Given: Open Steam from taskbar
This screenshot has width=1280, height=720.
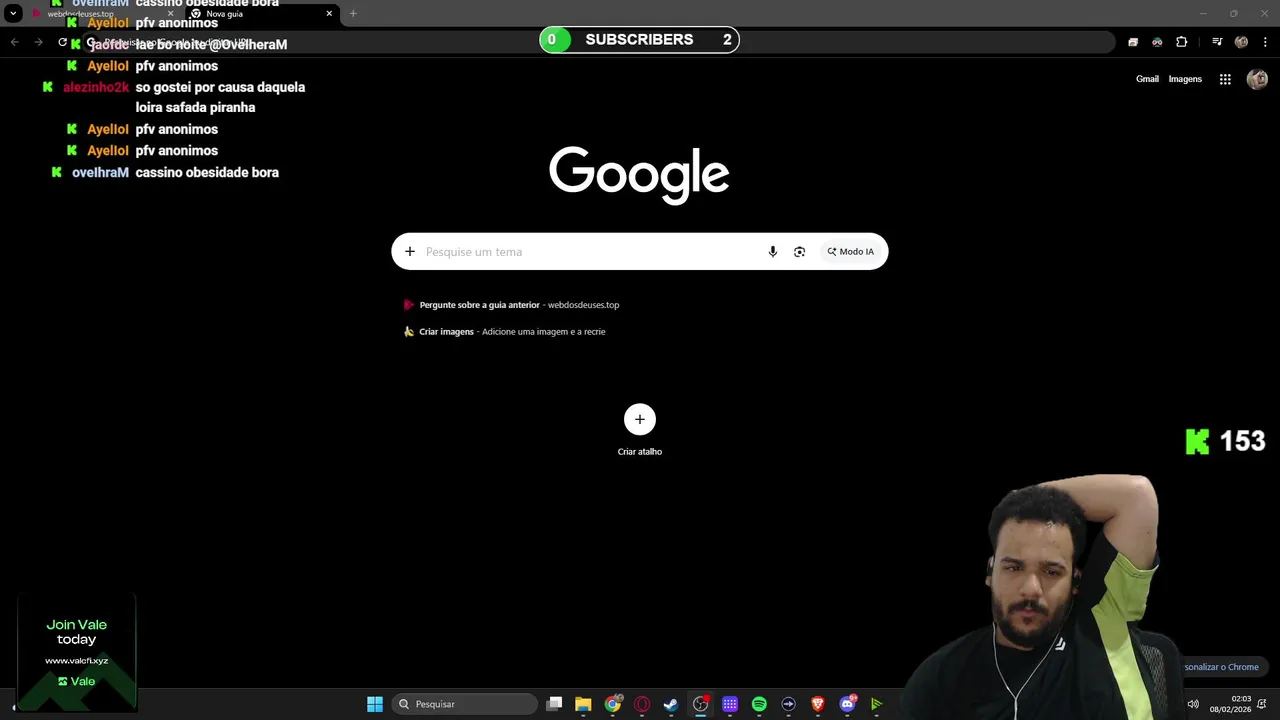Looking at the screenshot, I should point(671,704).
